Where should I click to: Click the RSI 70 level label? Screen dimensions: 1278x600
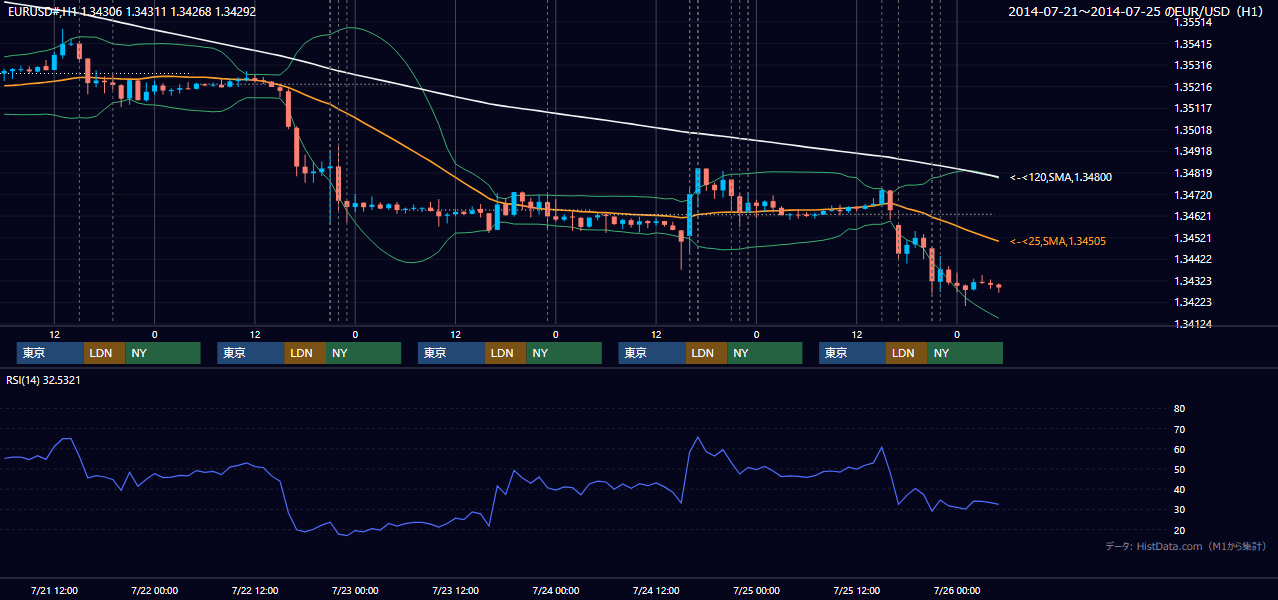tap(1179, 429)
